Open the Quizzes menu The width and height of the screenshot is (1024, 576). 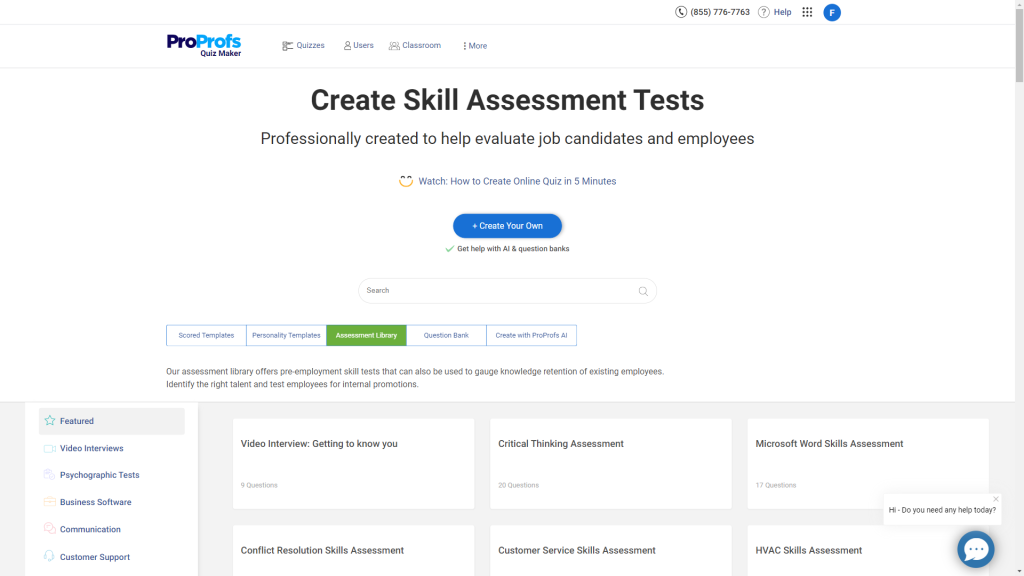point(303,46)
